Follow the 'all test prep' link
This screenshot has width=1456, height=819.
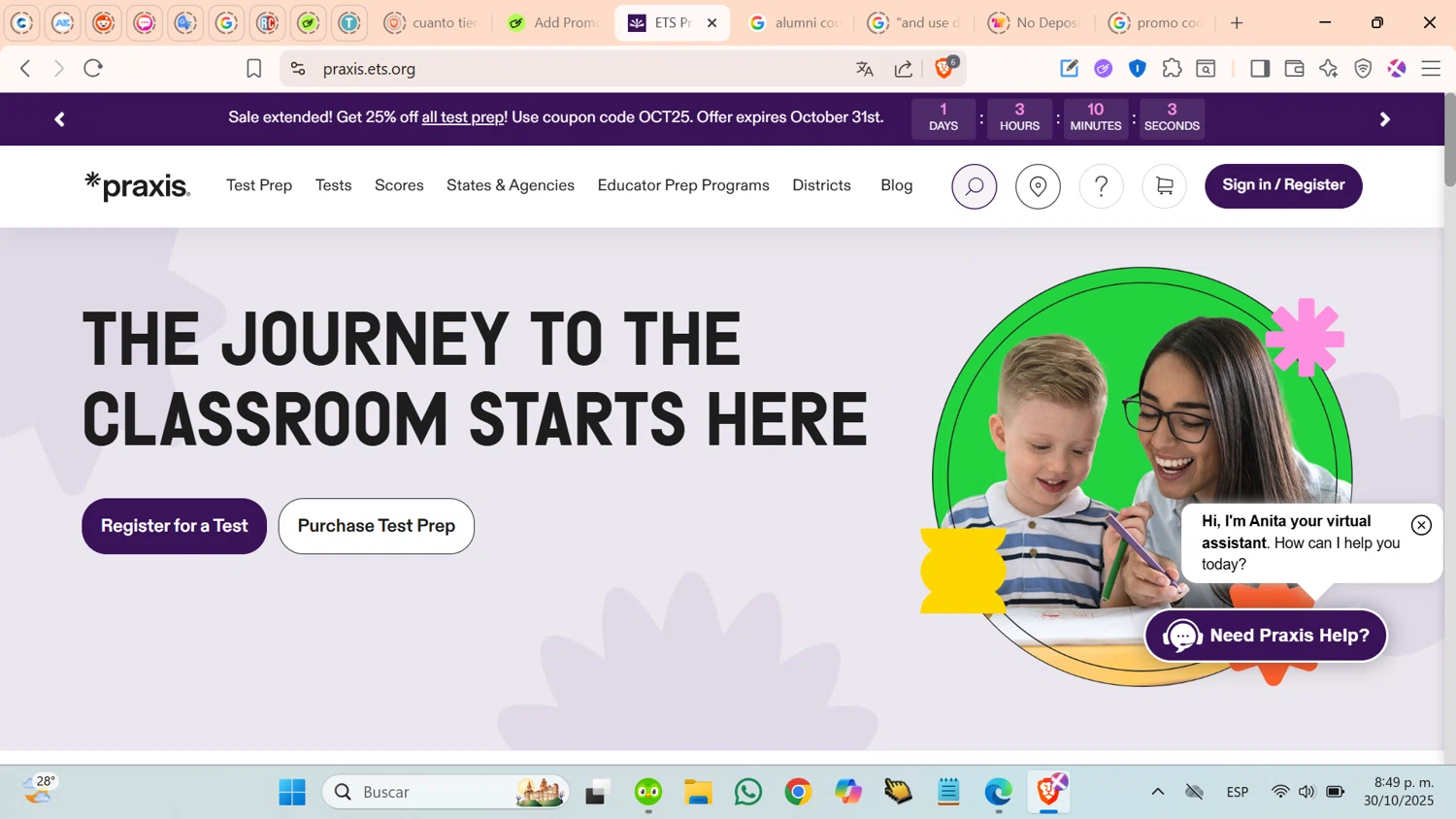pos(463,117)
